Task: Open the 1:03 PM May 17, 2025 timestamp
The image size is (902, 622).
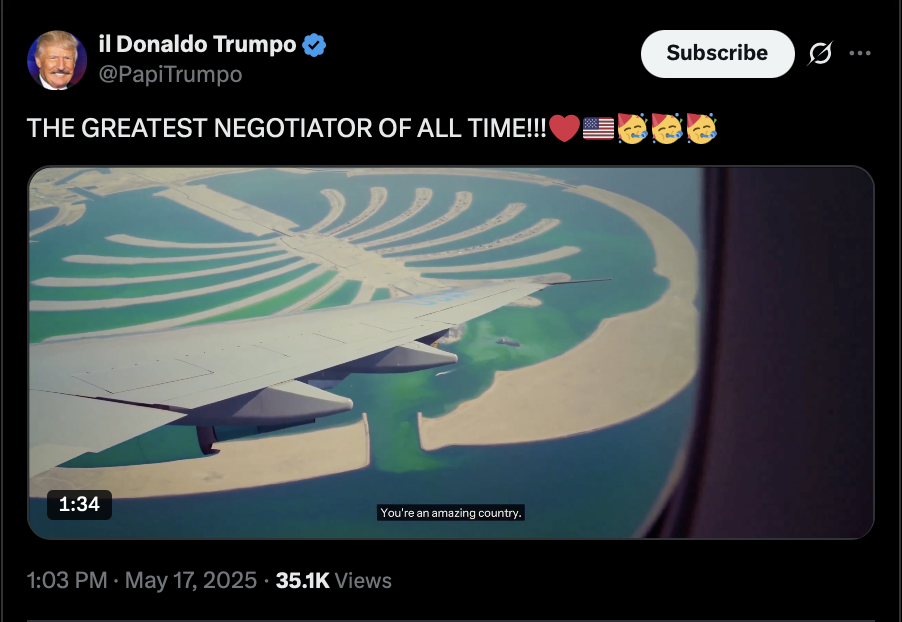Action: point(142,580)
